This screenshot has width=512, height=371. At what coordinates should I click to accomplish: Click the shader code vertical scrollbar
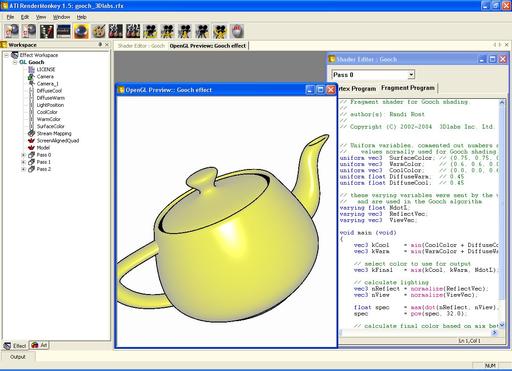coord(502,213)
